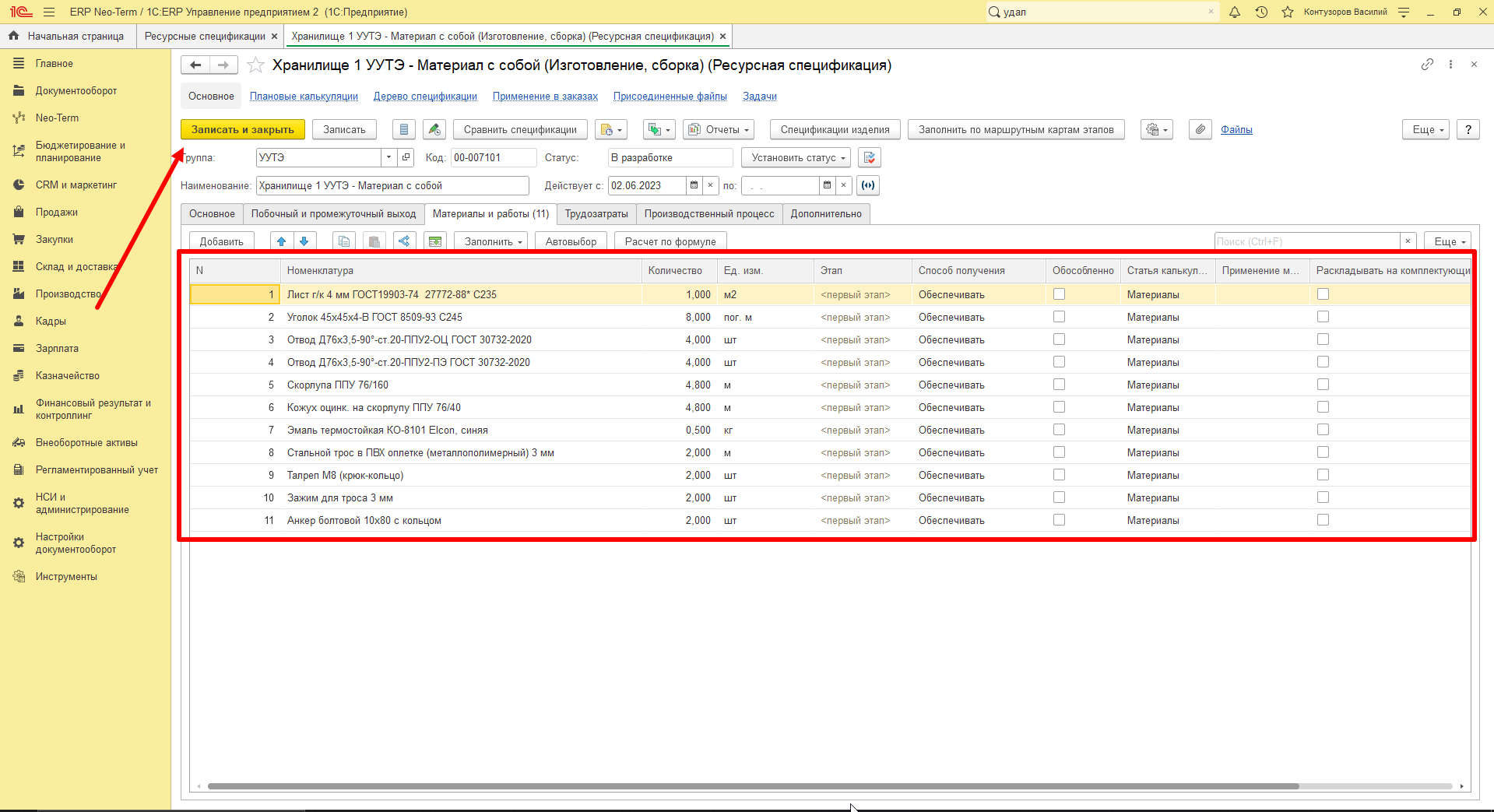Expand the Группа УУТЭ dropdown arrow
The width and height of the screenshot is (1494, 812).
(388, 157)
